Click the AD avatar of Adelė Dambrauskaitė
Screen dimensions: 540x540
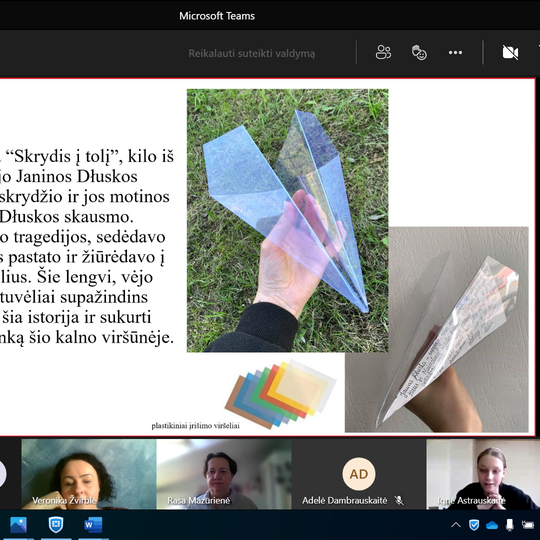coord(359,474)
